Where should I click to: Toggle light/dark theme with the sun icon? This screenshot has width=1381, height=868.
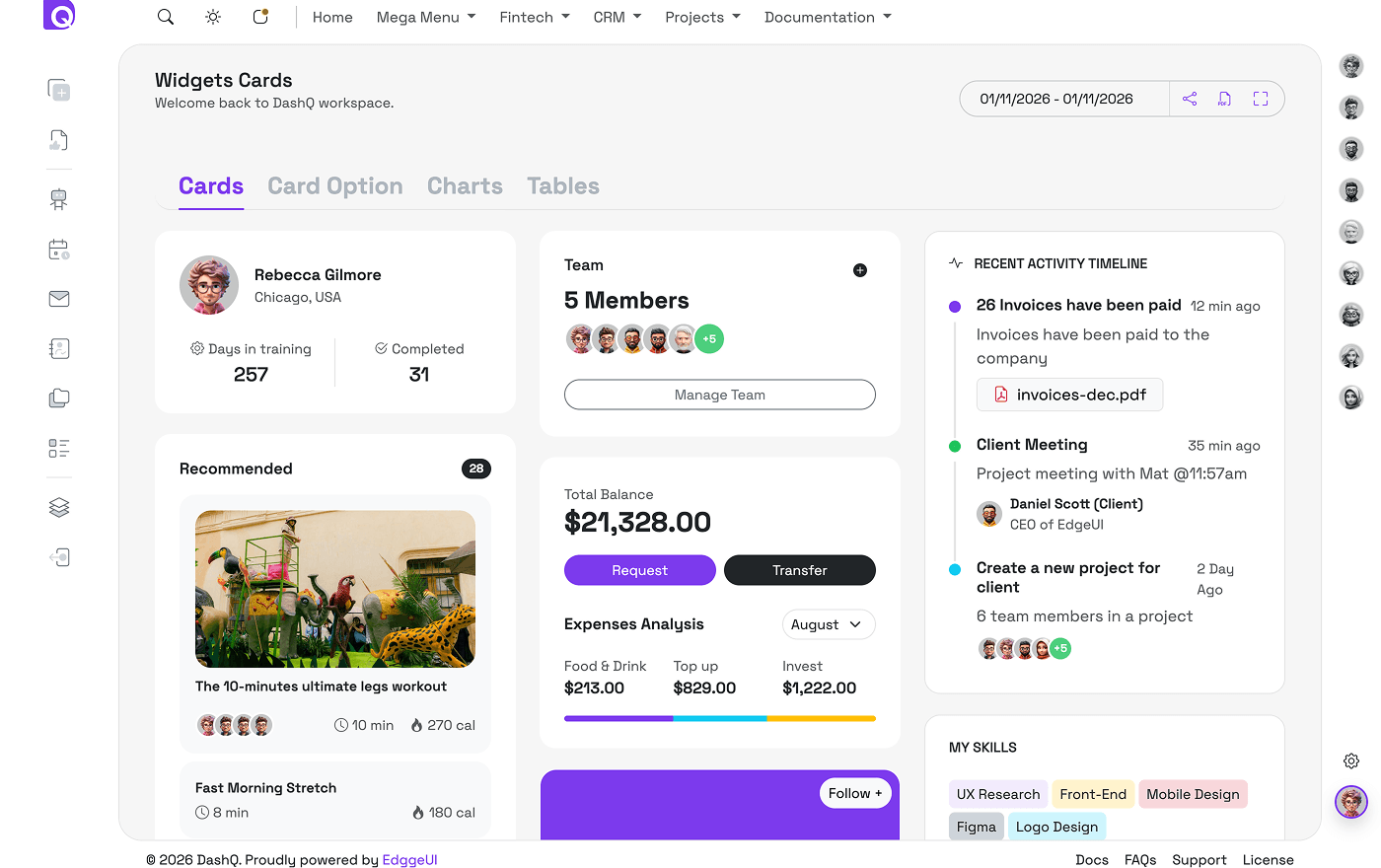[212, 17]
